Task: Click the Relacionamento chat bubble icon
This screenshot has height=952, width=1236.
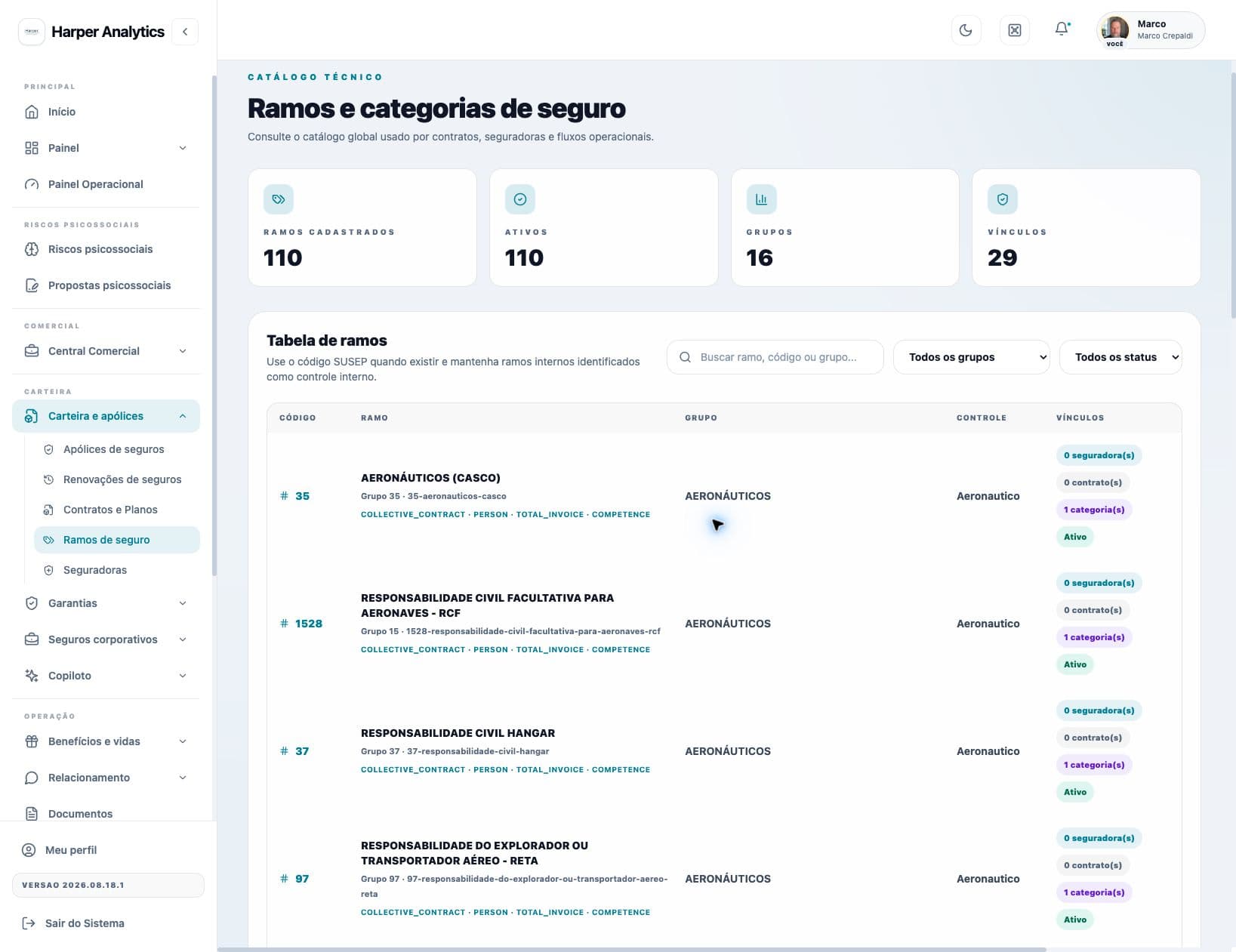Action: click(x=32, y=778)
